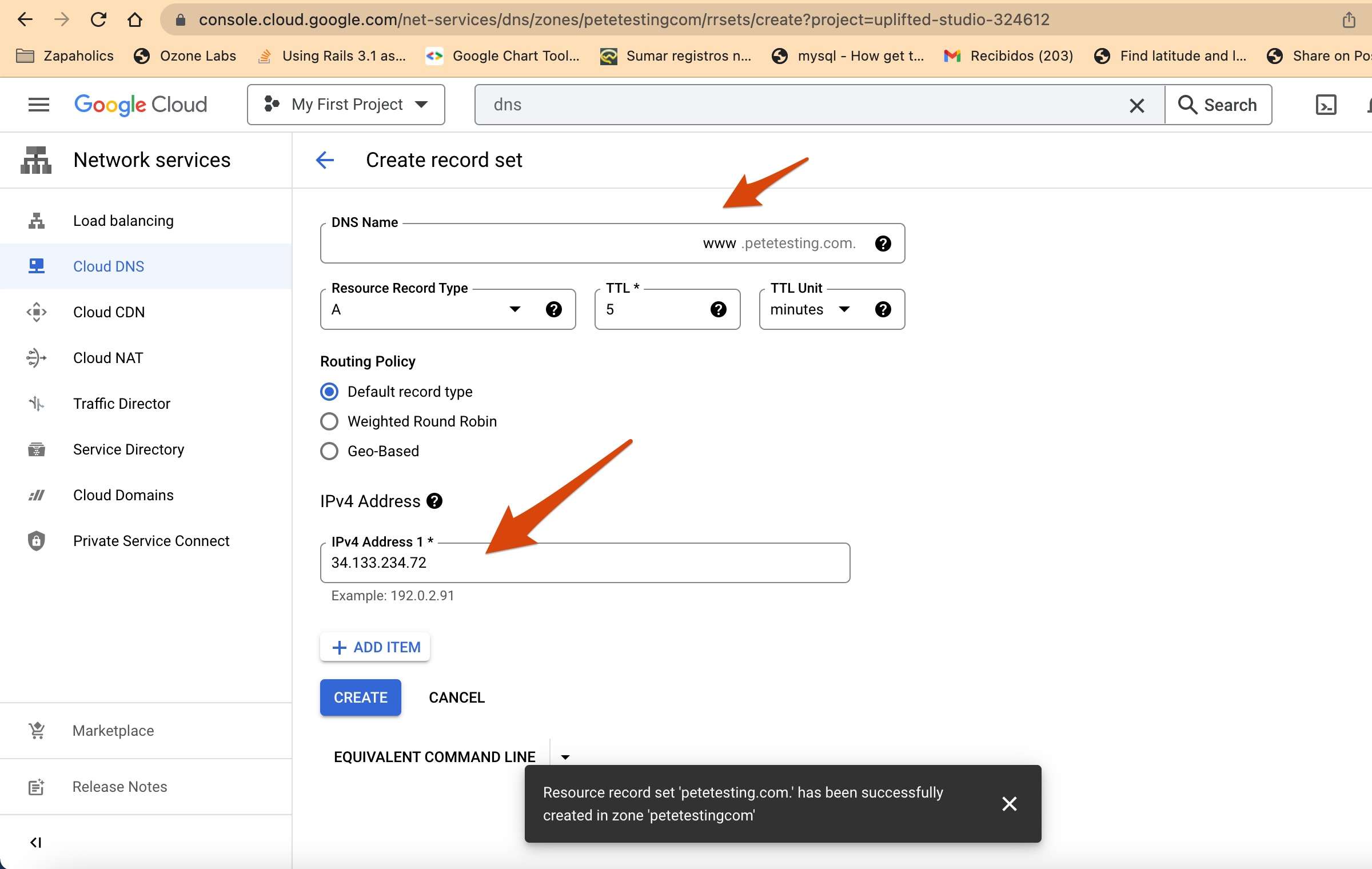Activate Cloud Shell terminal icon

point(1326,105)
